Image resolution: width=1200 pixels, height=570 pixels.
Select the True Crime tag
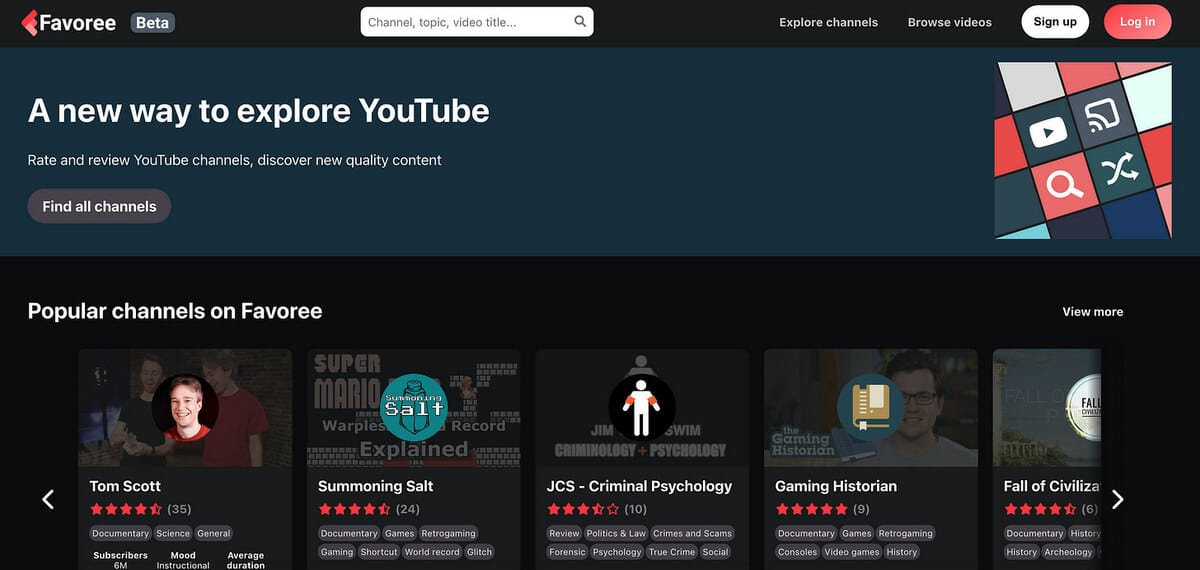point(672,552)
